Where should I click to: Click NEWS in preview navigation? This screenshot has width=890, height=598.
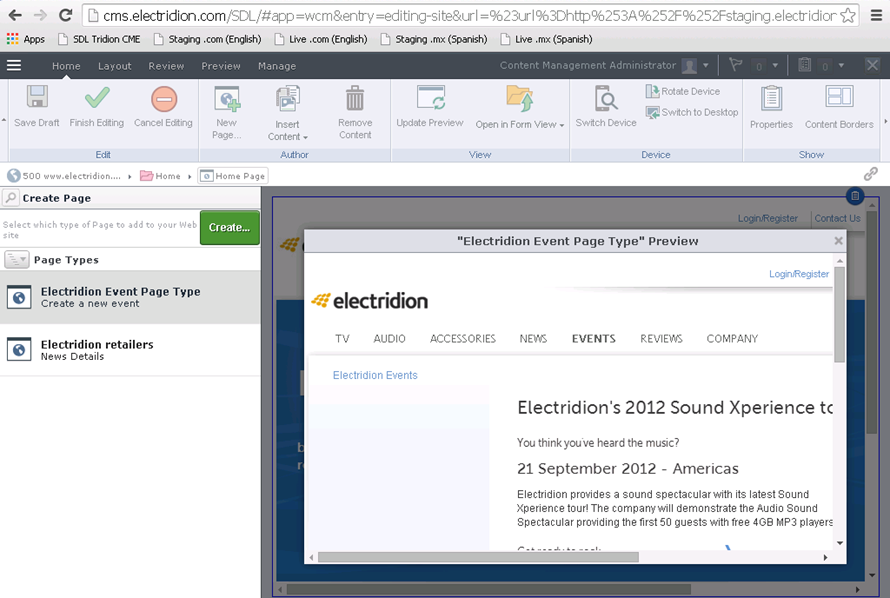[x=533, y=339]
